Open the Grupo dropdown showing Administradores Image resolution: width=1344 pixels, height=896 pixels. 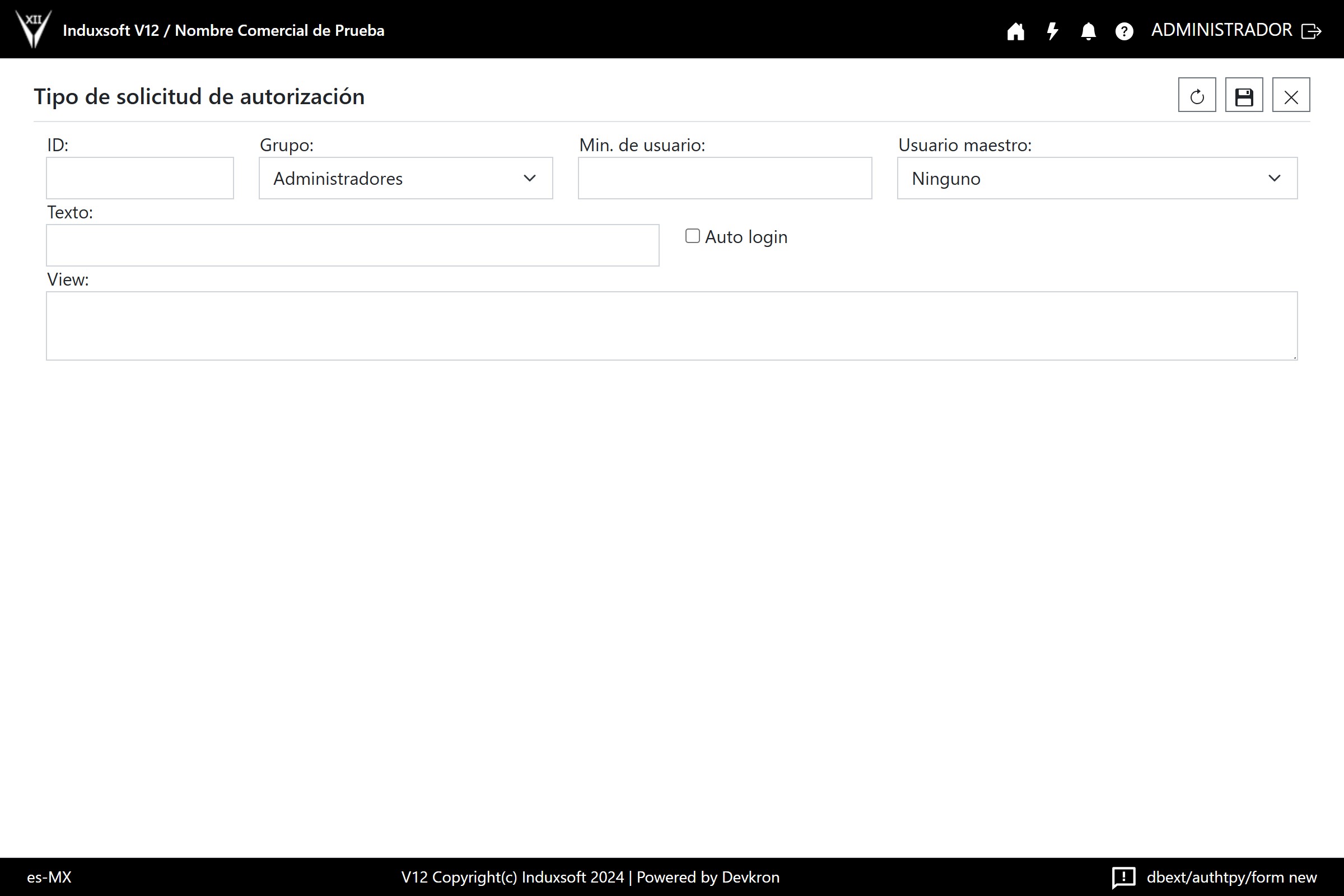pos(405,178)
